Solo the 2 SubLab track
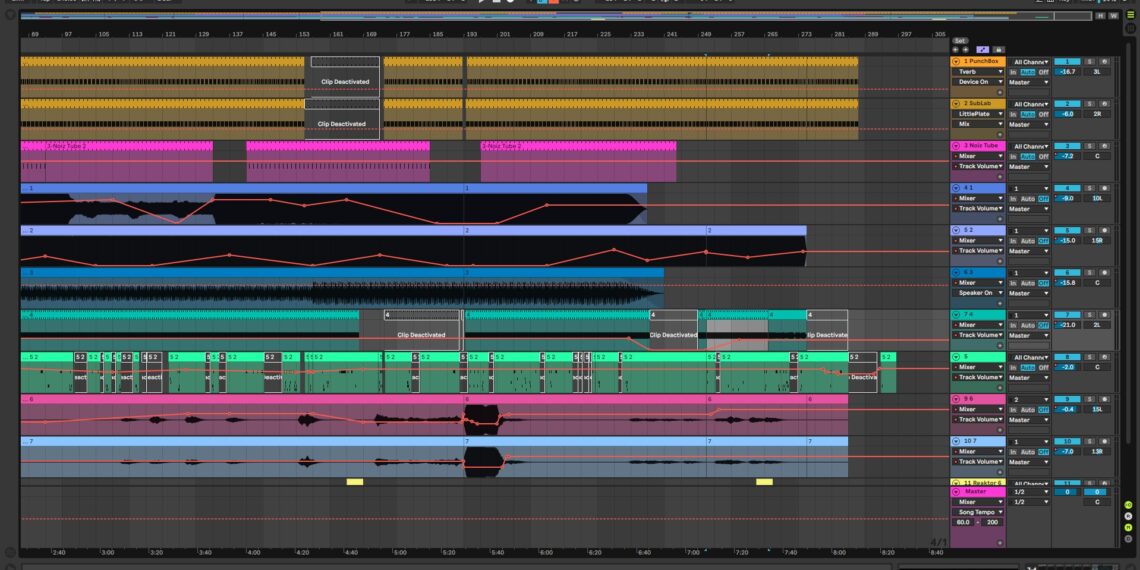Image resolution: width=1140 pixels, height=570 pixels. coord(1089,103)
